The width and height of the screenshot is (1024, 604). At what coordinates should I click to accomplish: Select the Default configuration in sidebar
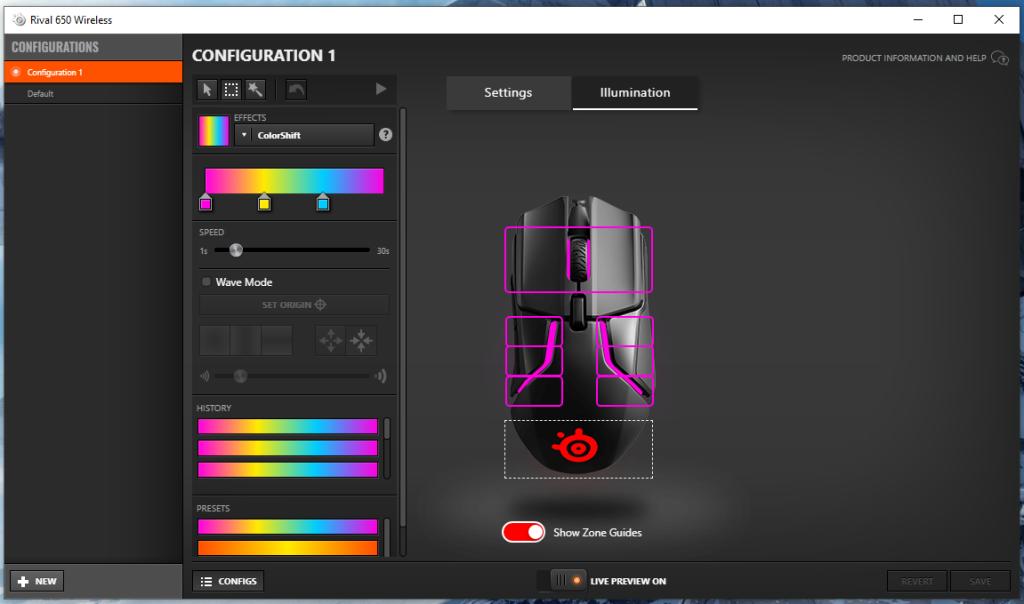coord(41,94)
